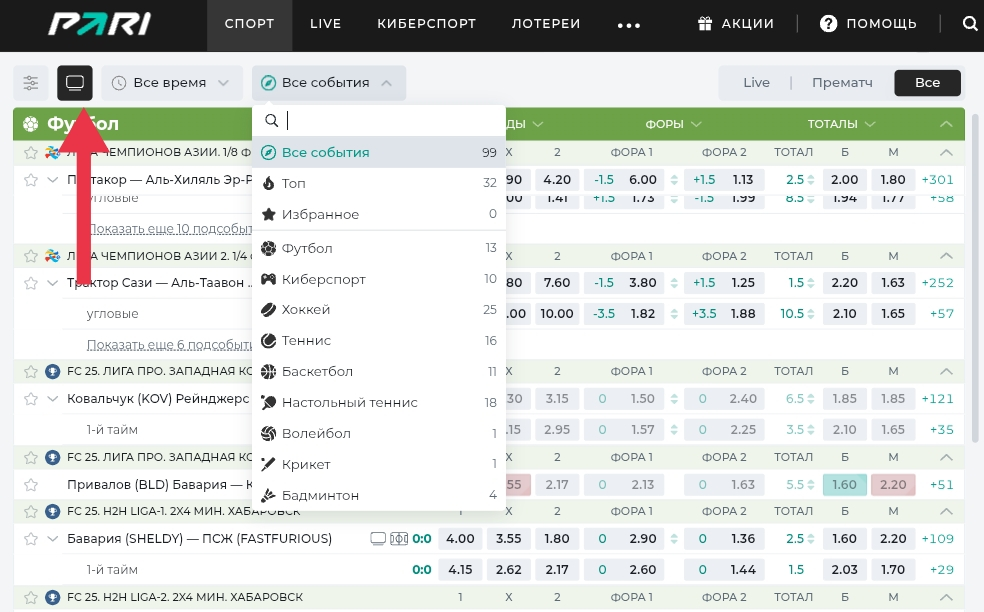Open the search magnifier icon in header

[969, 24]
